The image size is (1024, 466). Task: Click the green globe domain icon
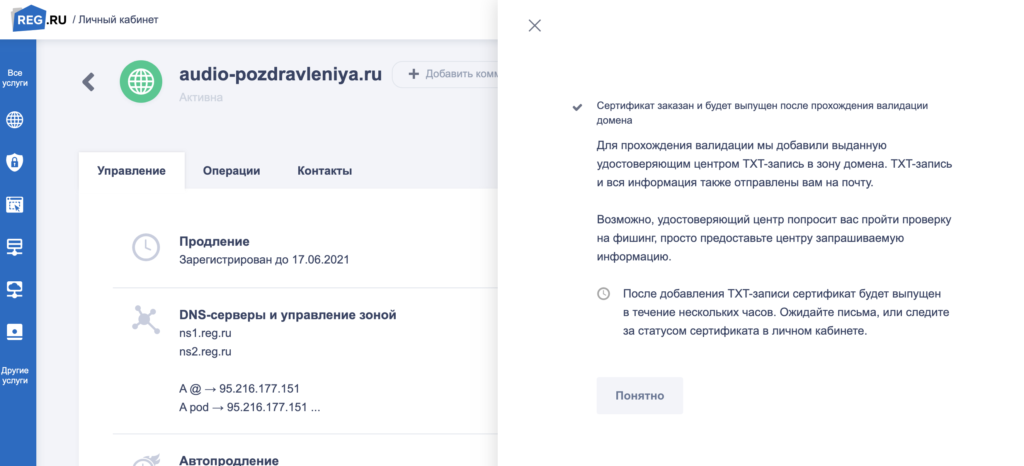point(140,82)
